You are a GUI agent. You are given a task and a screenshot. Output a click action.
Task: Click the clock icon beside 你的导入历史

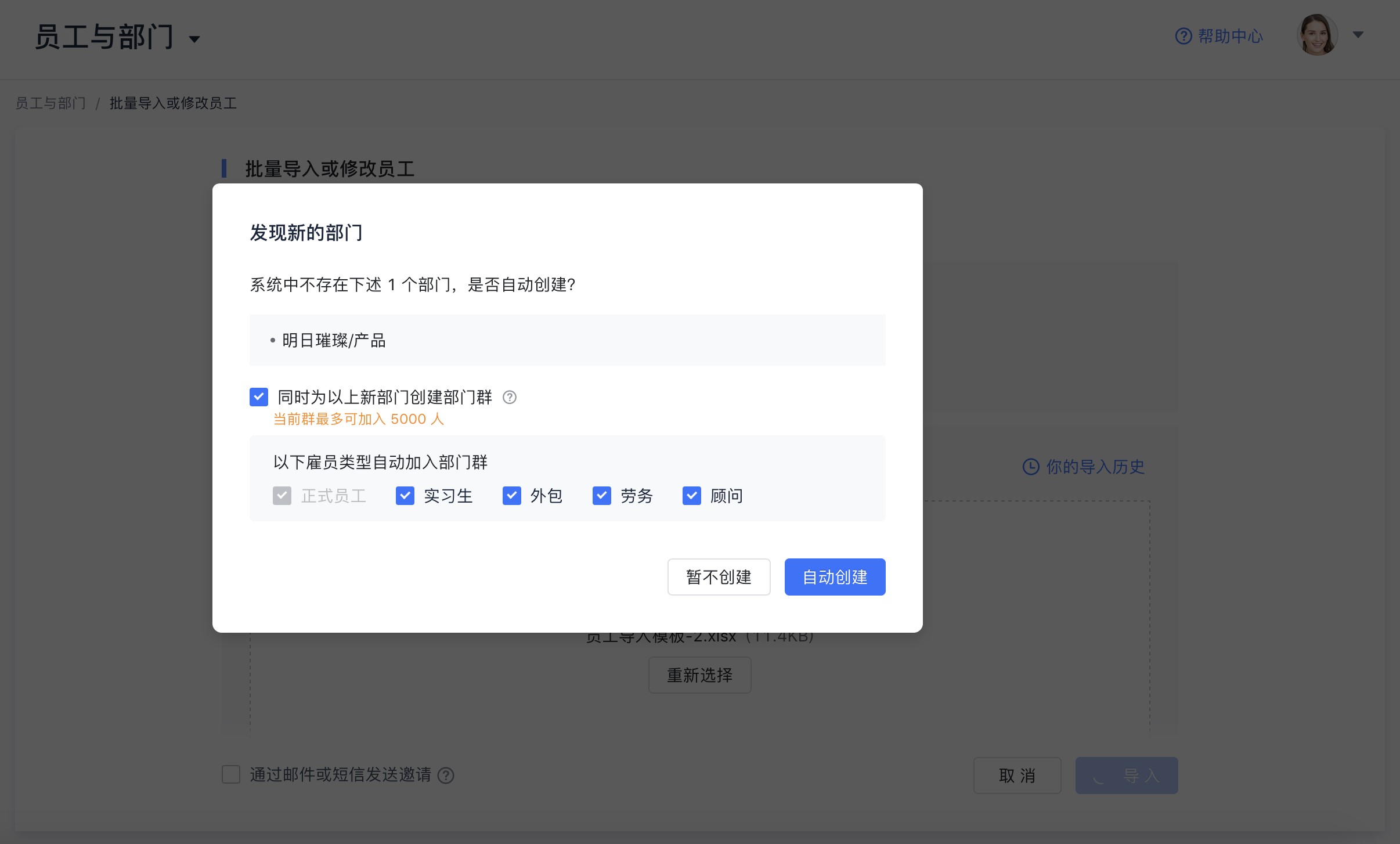tap(1031, 466)
